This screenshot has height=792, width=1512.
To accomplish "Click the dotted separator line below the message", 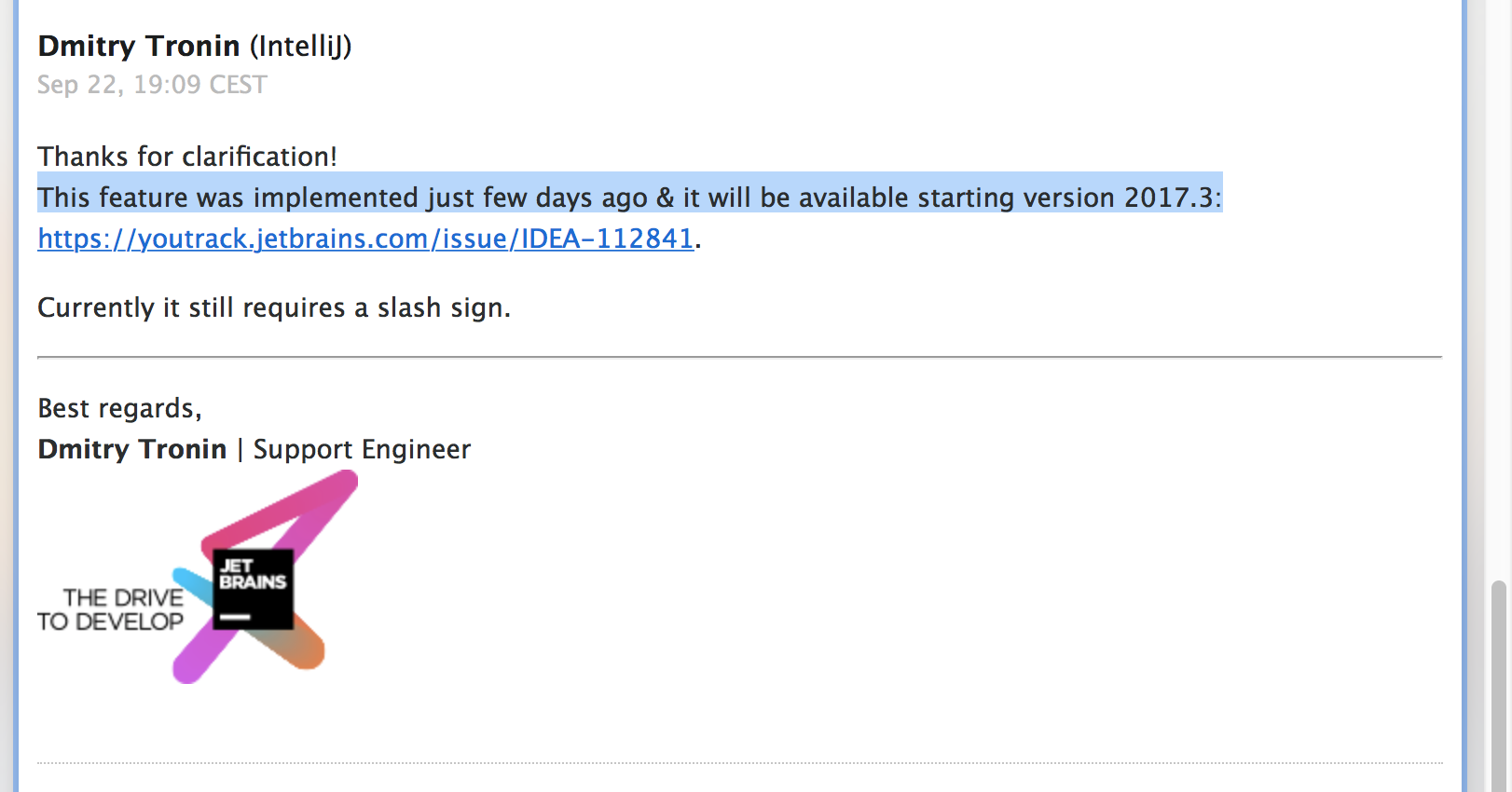I will (x=739, y=763).
